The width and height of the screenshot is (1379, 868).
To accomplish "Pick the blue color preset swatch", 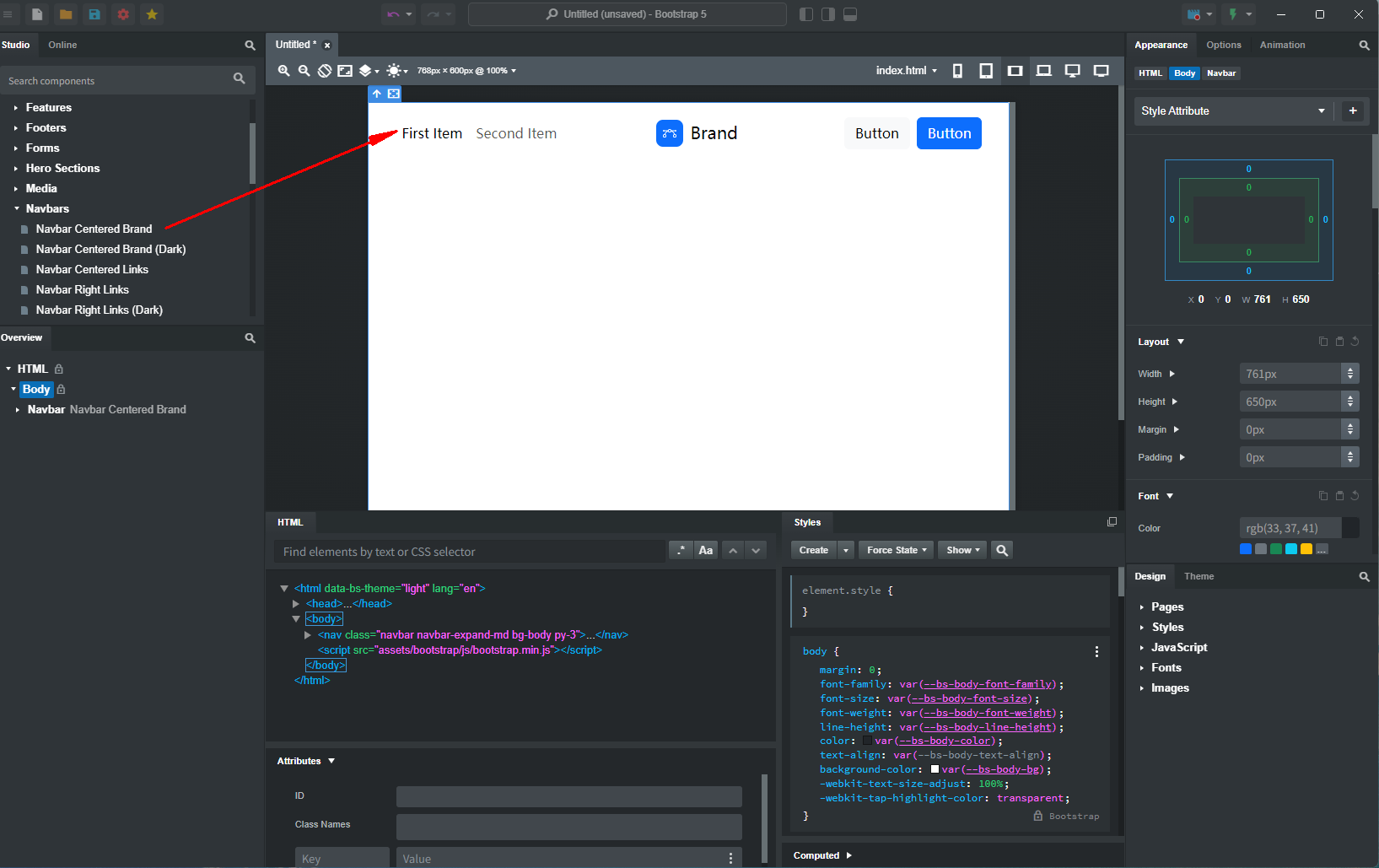I will tap(1246, 549).
